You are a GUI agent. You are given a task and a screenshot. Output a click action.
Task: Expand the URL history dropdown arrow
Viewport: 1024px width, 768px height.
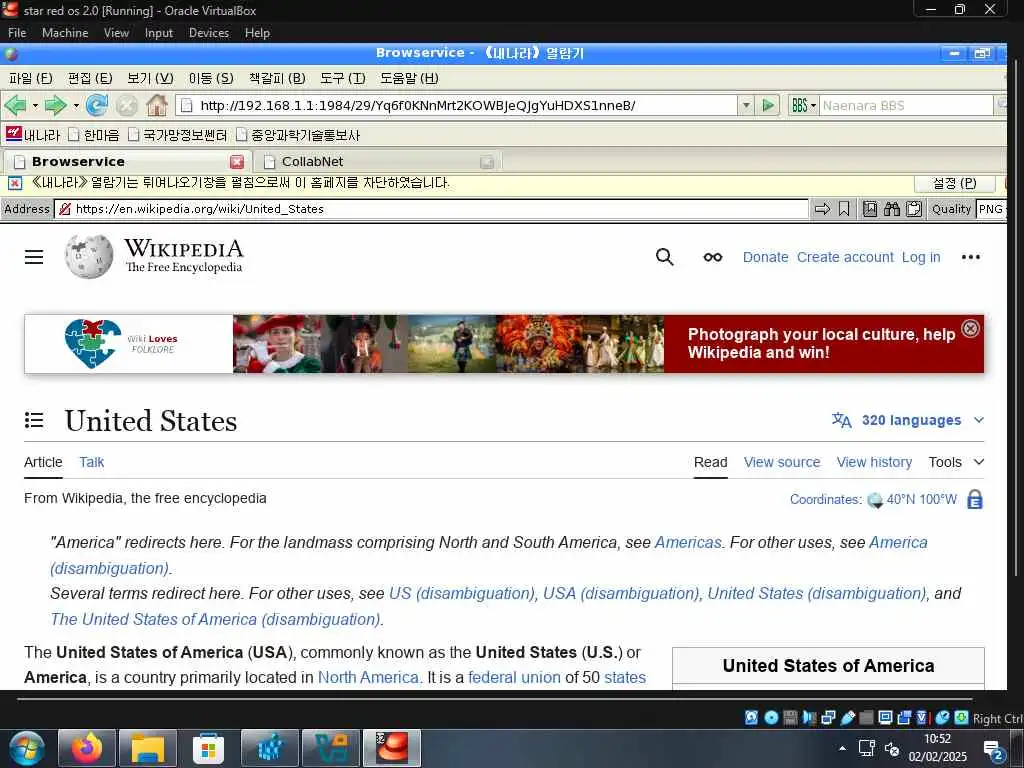click(746, 105)
